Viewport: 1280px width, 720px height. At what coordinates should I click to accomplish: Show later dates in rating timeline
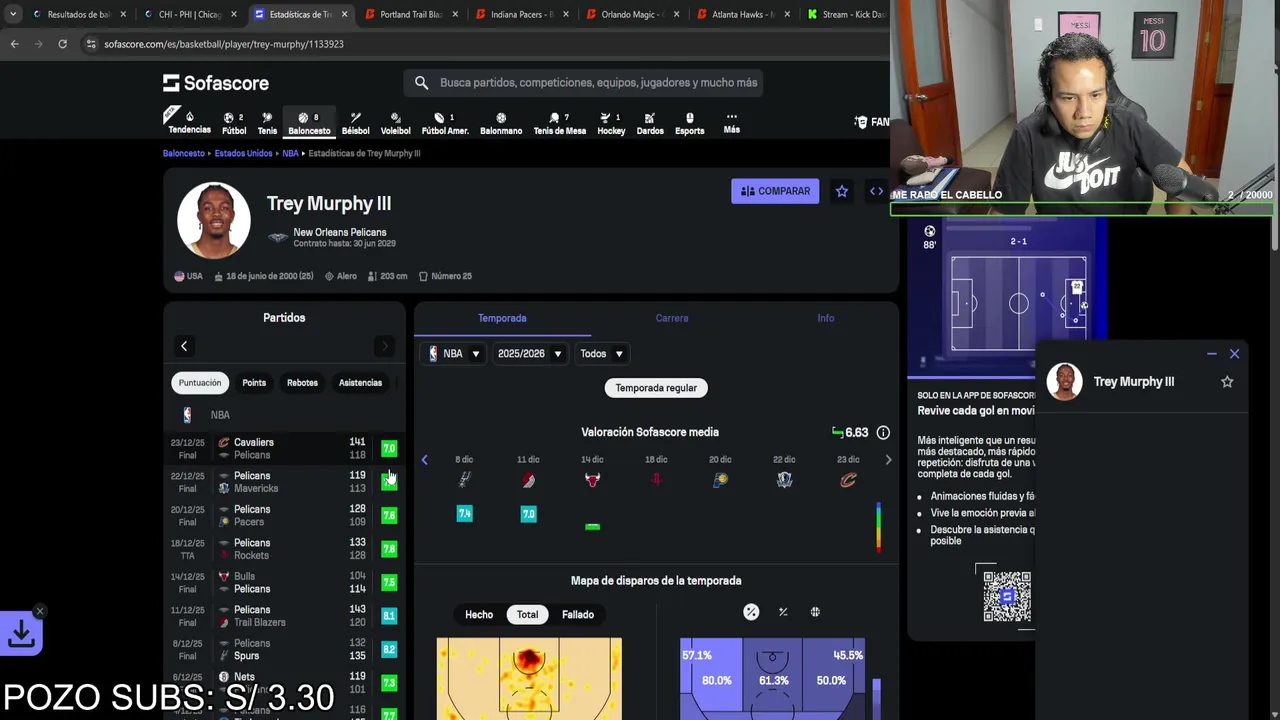point(888,460)
